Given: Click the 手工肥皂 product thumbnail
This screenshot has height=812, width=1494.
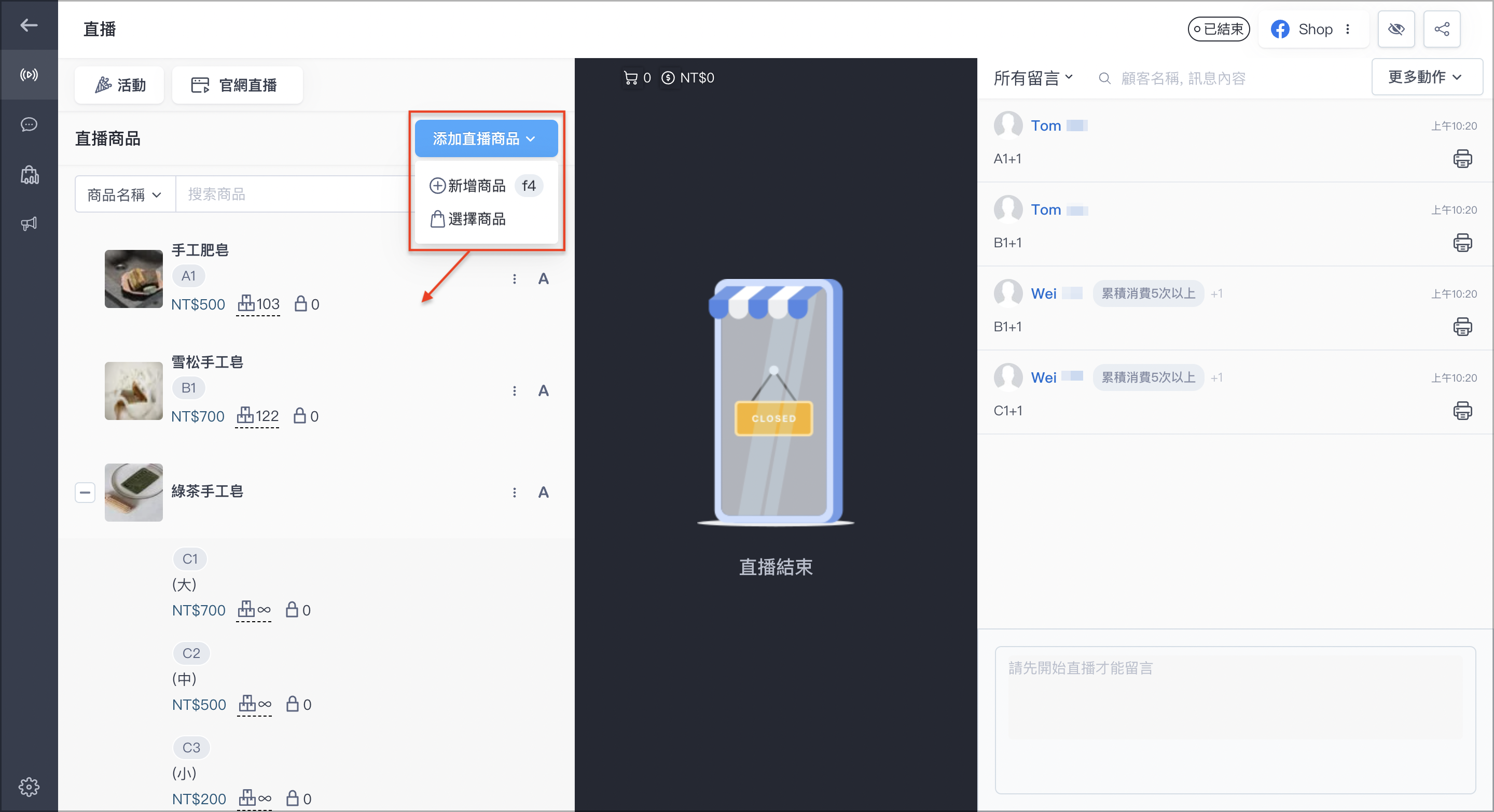Looking at the screenshot, I should tap(133, 279).
